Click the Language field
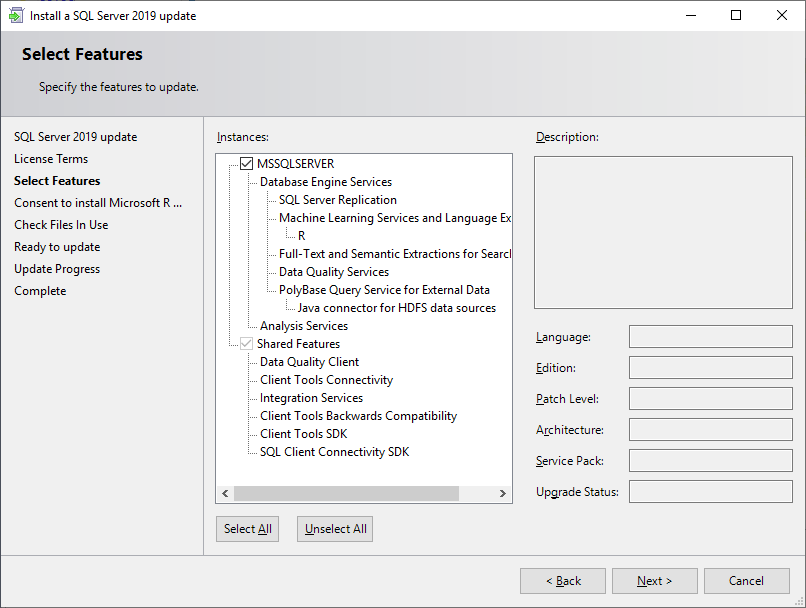806x608 pixels. coord(710,337)
